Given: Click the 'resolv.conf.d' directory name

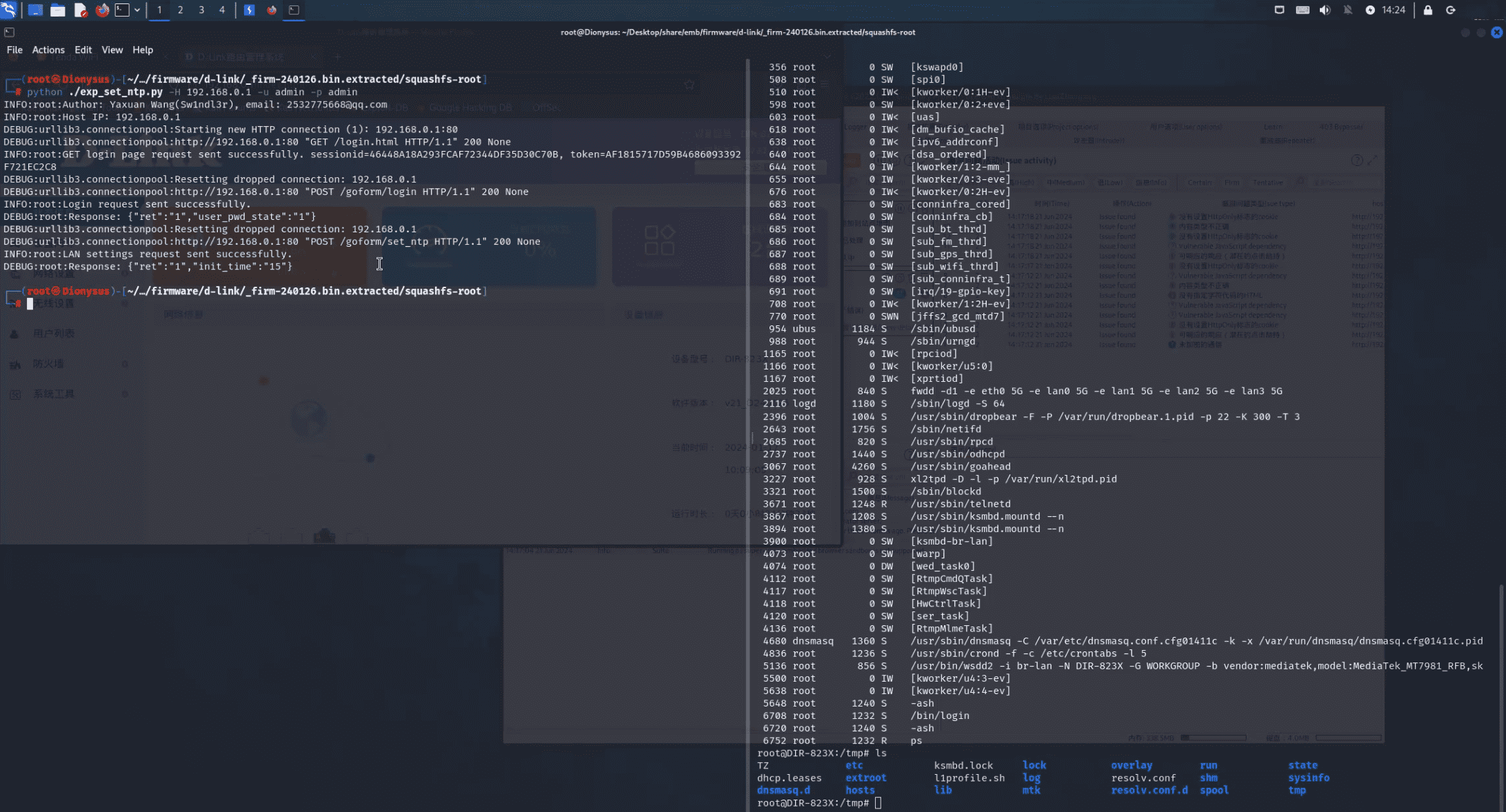Looking at the screenshot, I should point(1149,790).
